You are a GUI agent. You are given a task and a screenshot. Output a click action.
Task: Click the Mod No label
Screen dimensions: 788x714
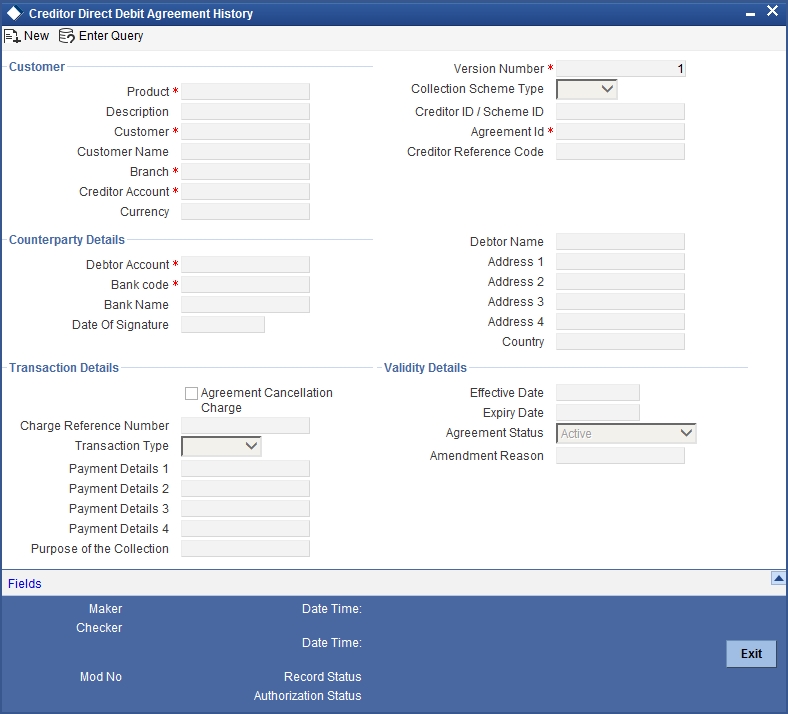tap(101, 677)
